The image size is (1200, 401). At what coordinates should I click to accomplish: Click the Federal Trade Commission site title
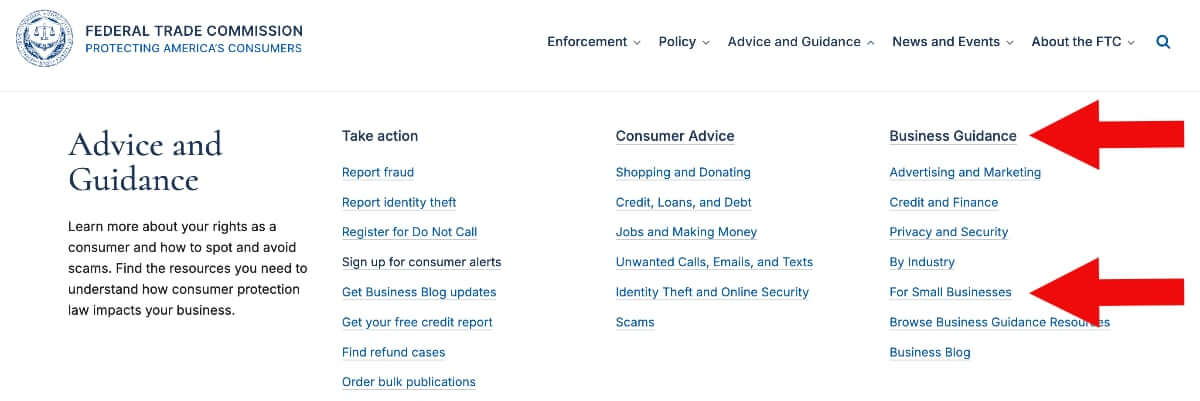click(x=194, y=32)
